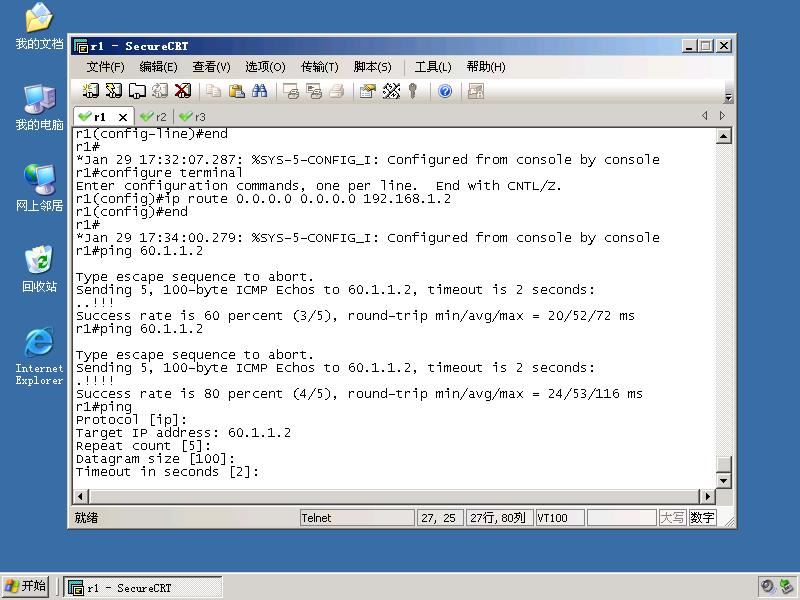The image size is (800, 600).
Task: Open the 工具(L) menu
Action: 433,67
